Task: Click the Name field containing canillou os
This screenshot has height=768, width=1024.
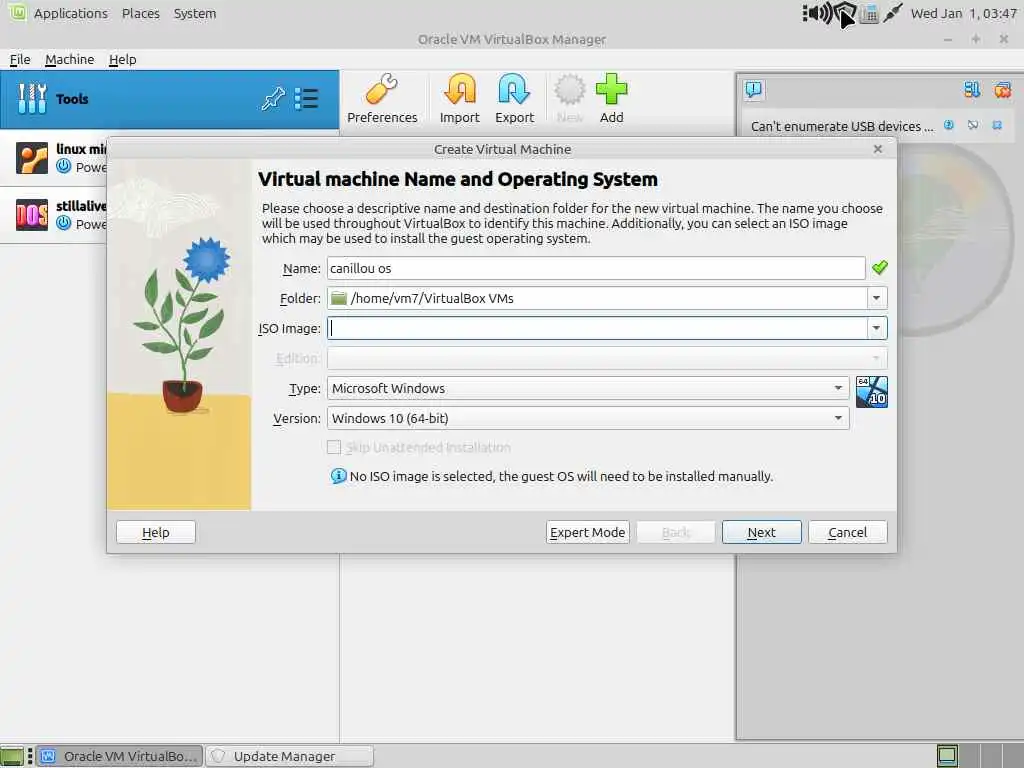Action: [596, 268]
